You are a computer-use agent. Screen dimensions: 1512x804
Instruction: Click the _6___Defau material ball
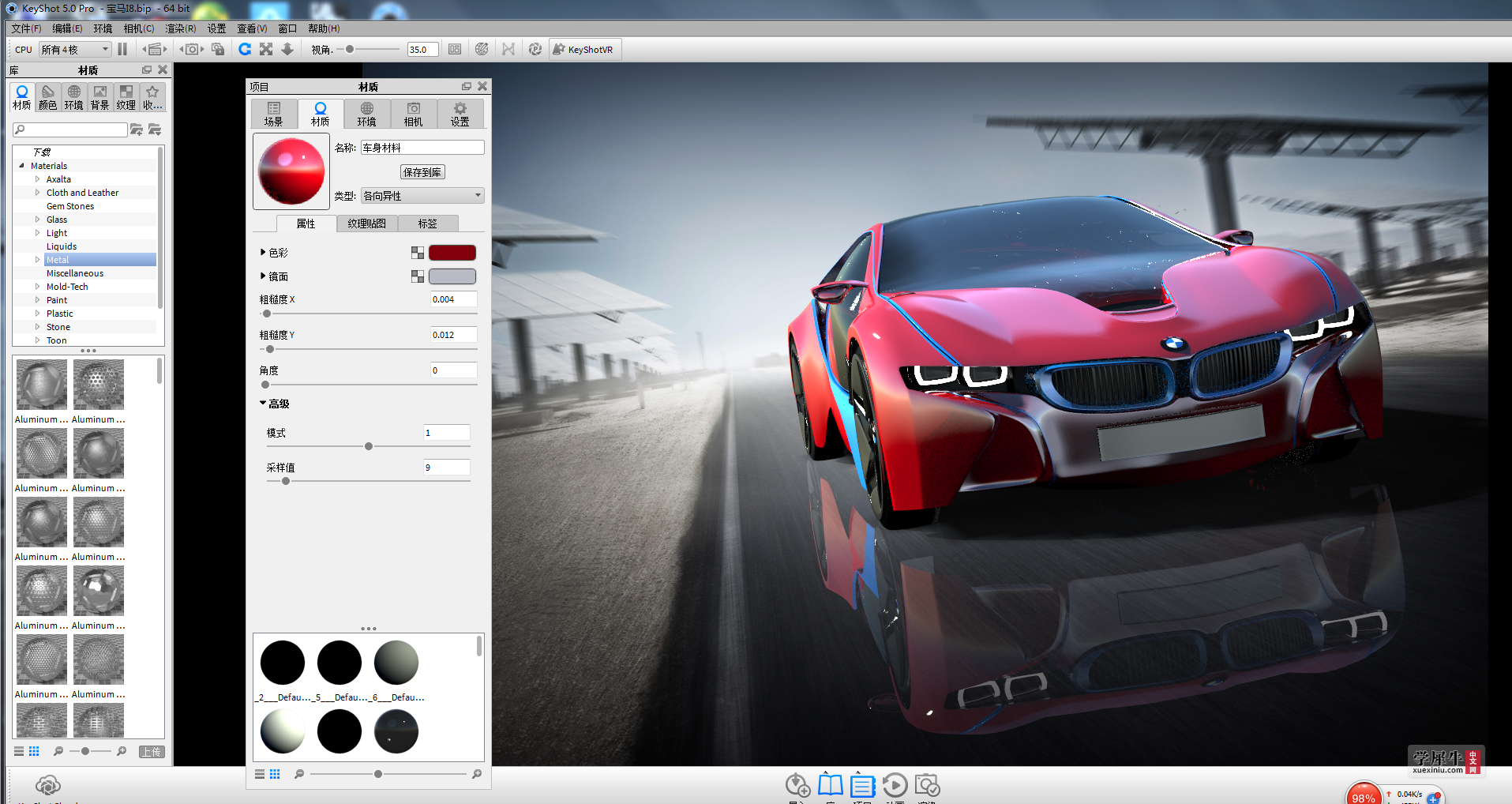[396, 663]
